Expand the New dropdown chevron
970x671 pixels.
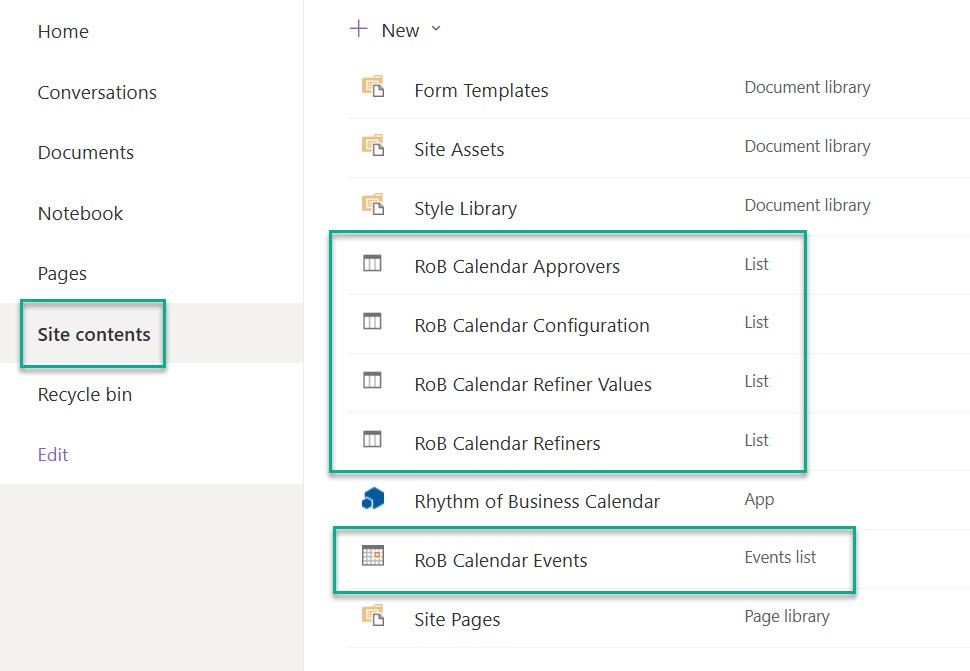tap(436, 28)
